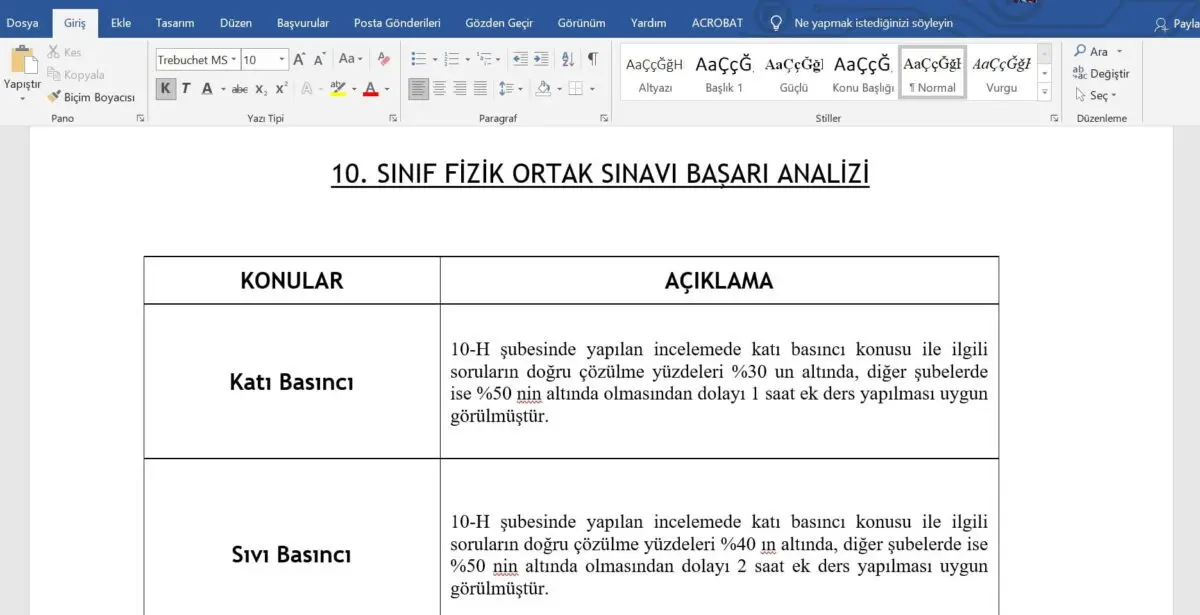Expand the styles gallery more arrow
The image size is (1200, 615).
tap(1045, 92)
